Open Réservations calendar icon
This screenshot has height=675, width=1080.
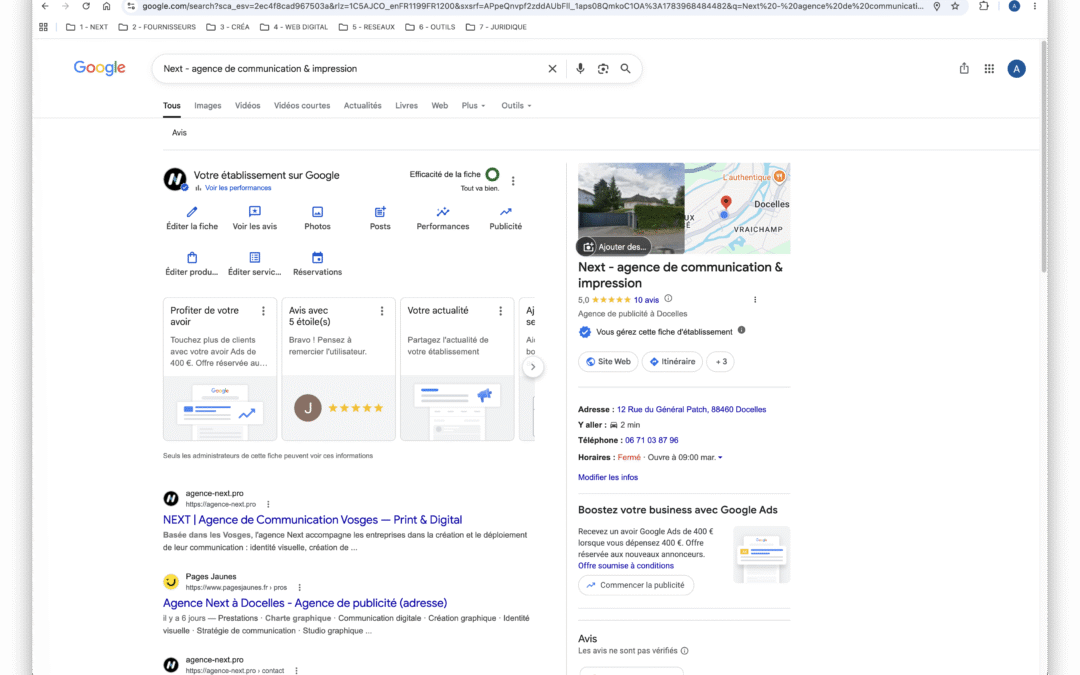(317, 258)
